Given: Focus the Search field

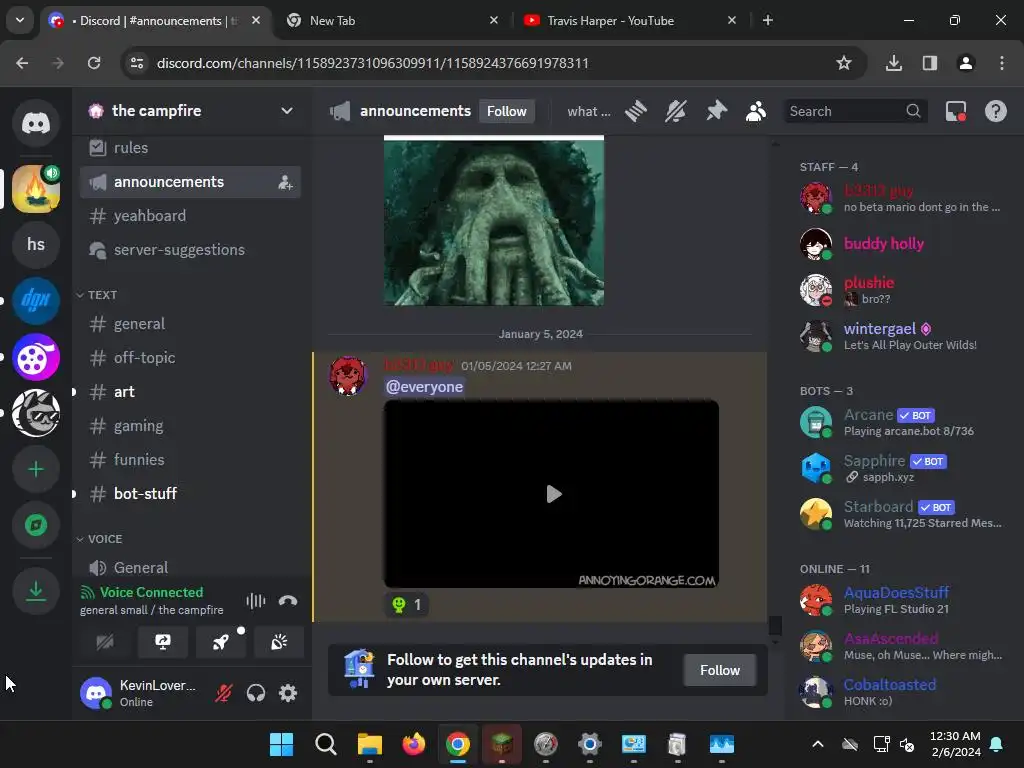Looking at the screenshot, I should click(x=856, y=111).
